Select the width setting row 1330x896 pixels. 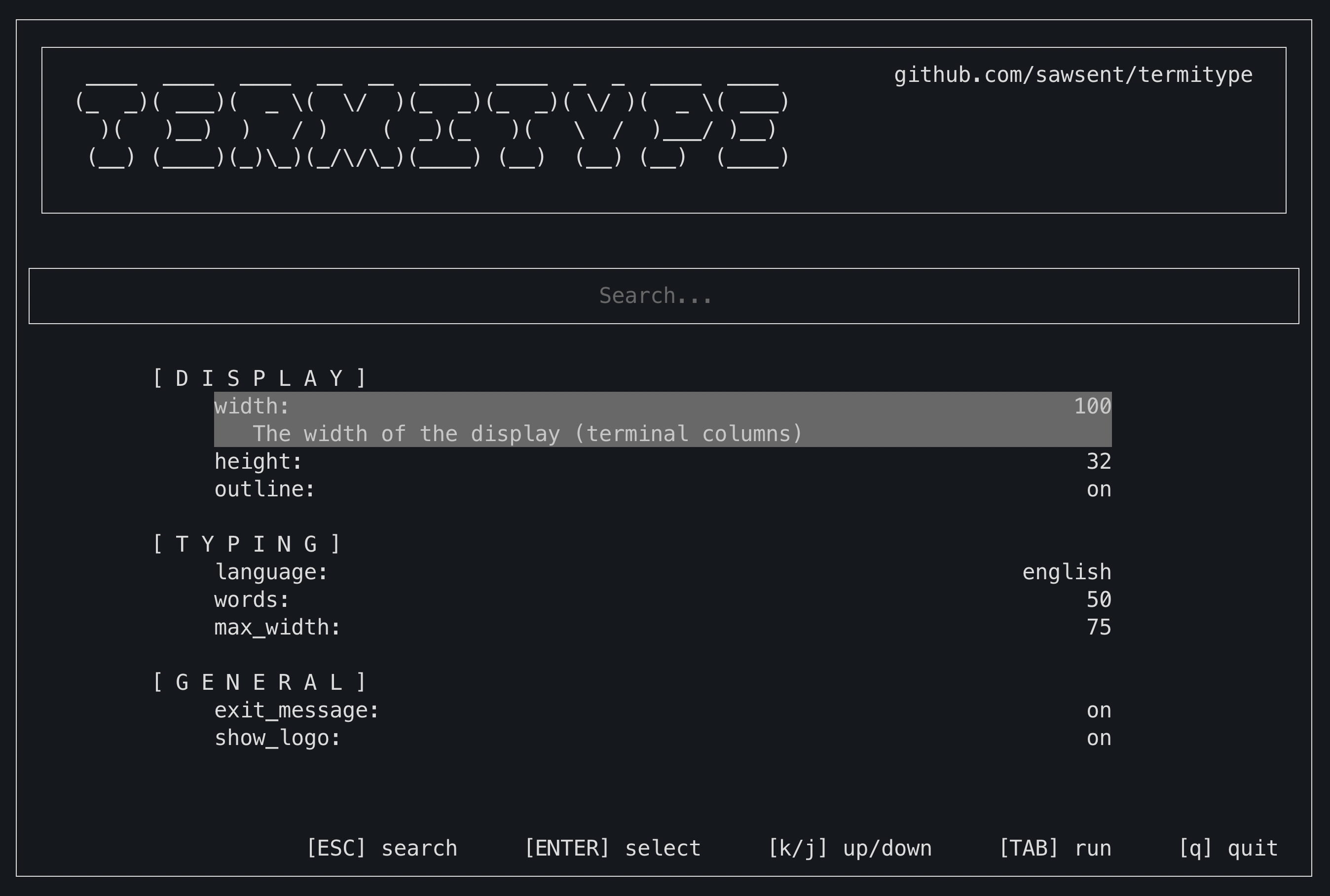[662, 419]
